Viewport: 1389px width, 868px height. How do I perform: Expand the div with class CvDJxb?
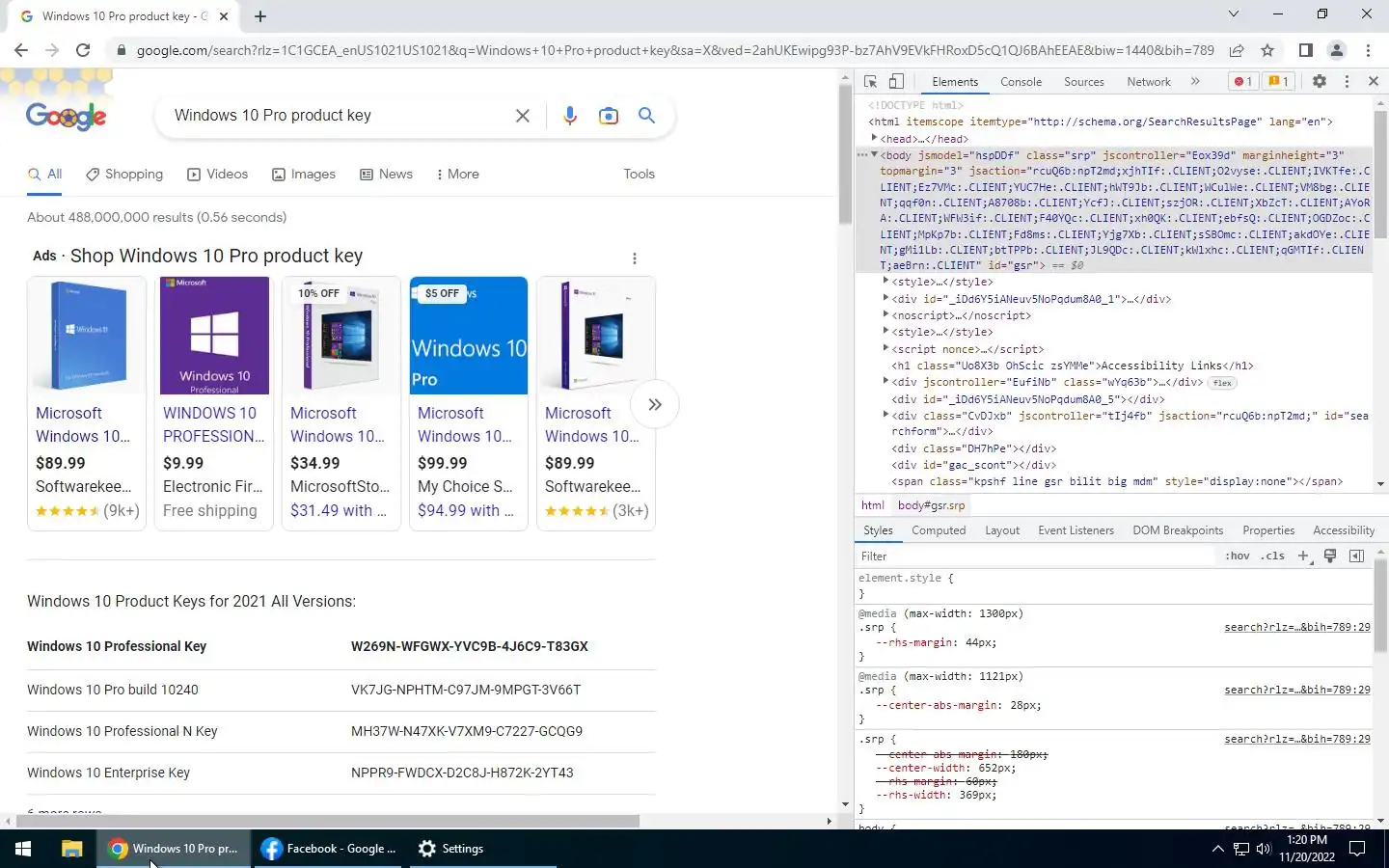point(885,415)
